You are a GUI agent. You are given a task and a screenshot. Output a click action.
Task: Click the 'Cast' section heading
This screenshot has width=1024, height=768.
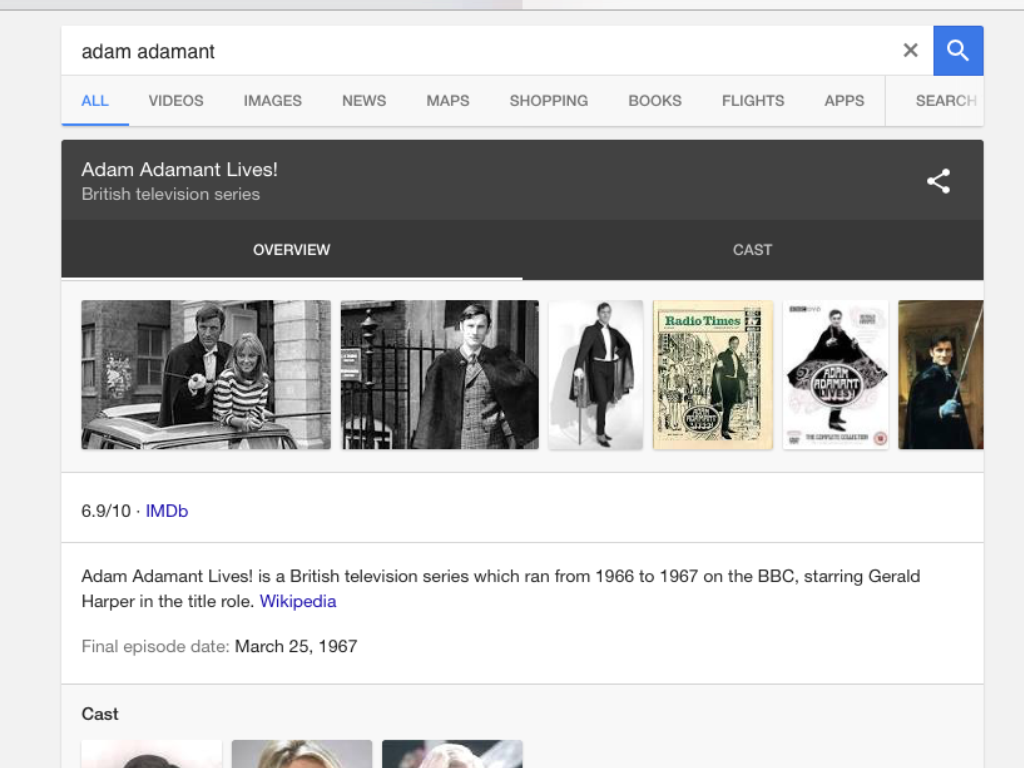click(x=100, y=714)
